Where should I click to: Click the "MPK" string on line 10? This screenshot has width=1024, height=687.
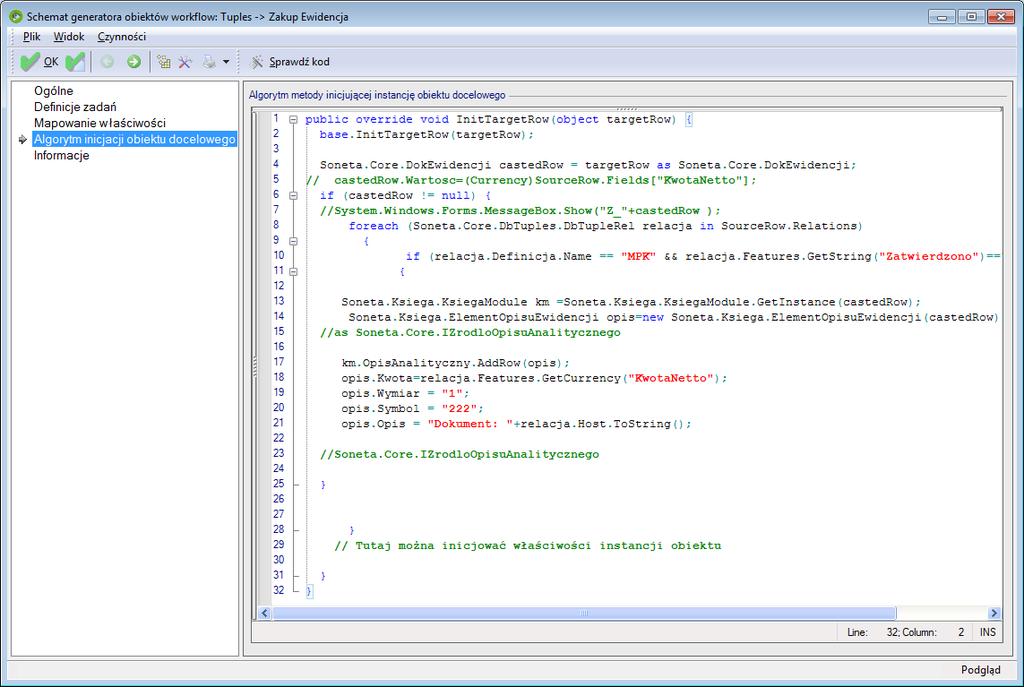coord(638,256)
